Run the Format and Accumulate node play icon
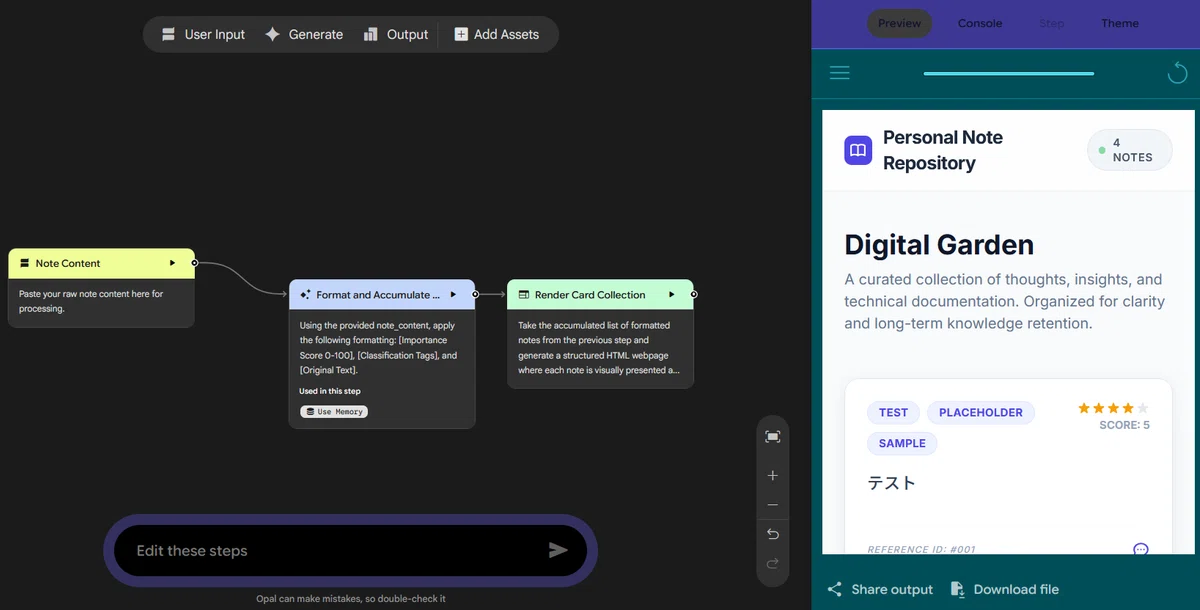The image size is (1200, 610). click(x=453, y=295)
